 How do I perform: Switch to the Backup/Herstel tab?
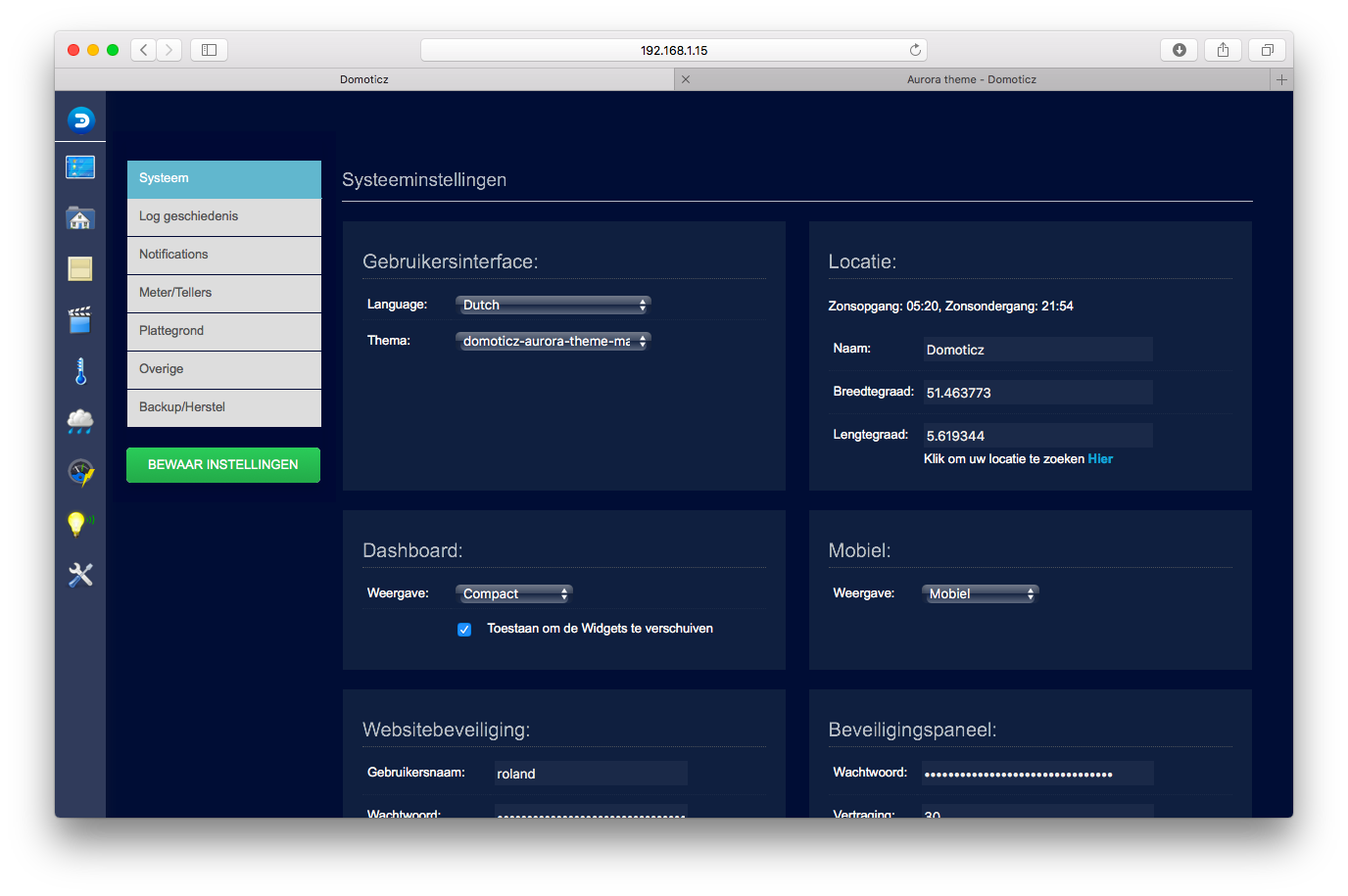point(224,407)
